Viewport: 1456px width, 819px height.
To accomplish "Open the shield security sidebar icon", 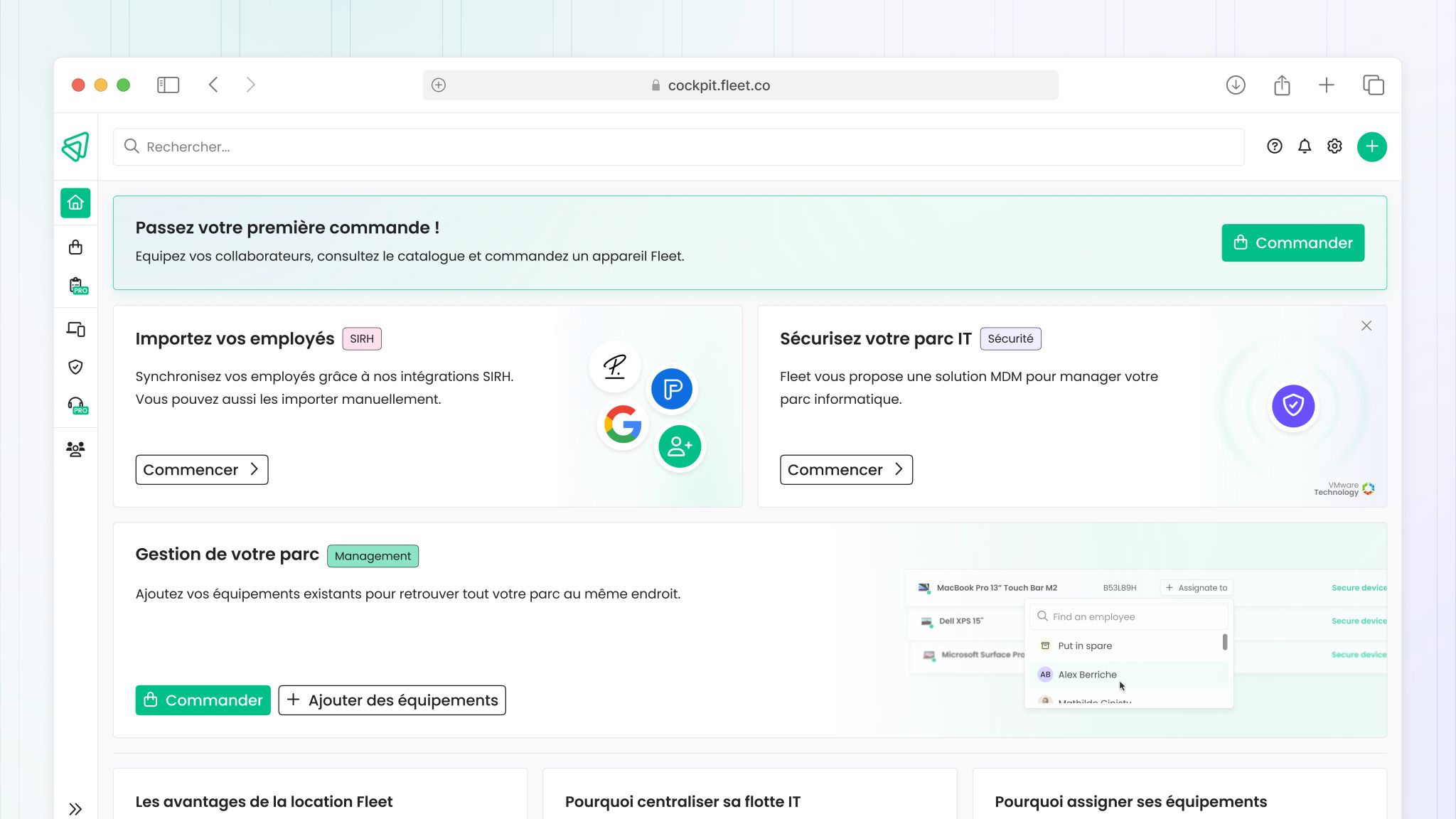I will pyautogui.click(x=75, y=367).
